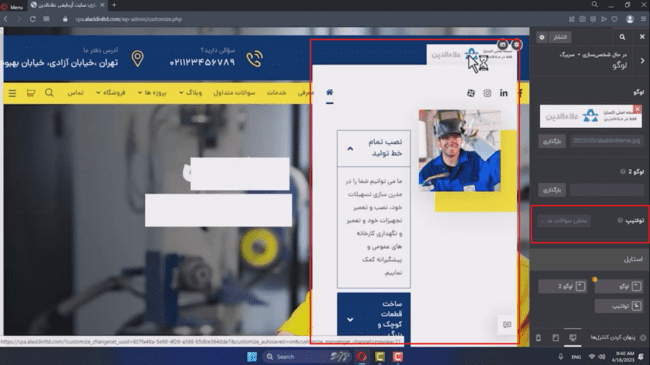Click the ENG language indicator in tray
This screenshot has width=650, height=365.
[576, 357]
